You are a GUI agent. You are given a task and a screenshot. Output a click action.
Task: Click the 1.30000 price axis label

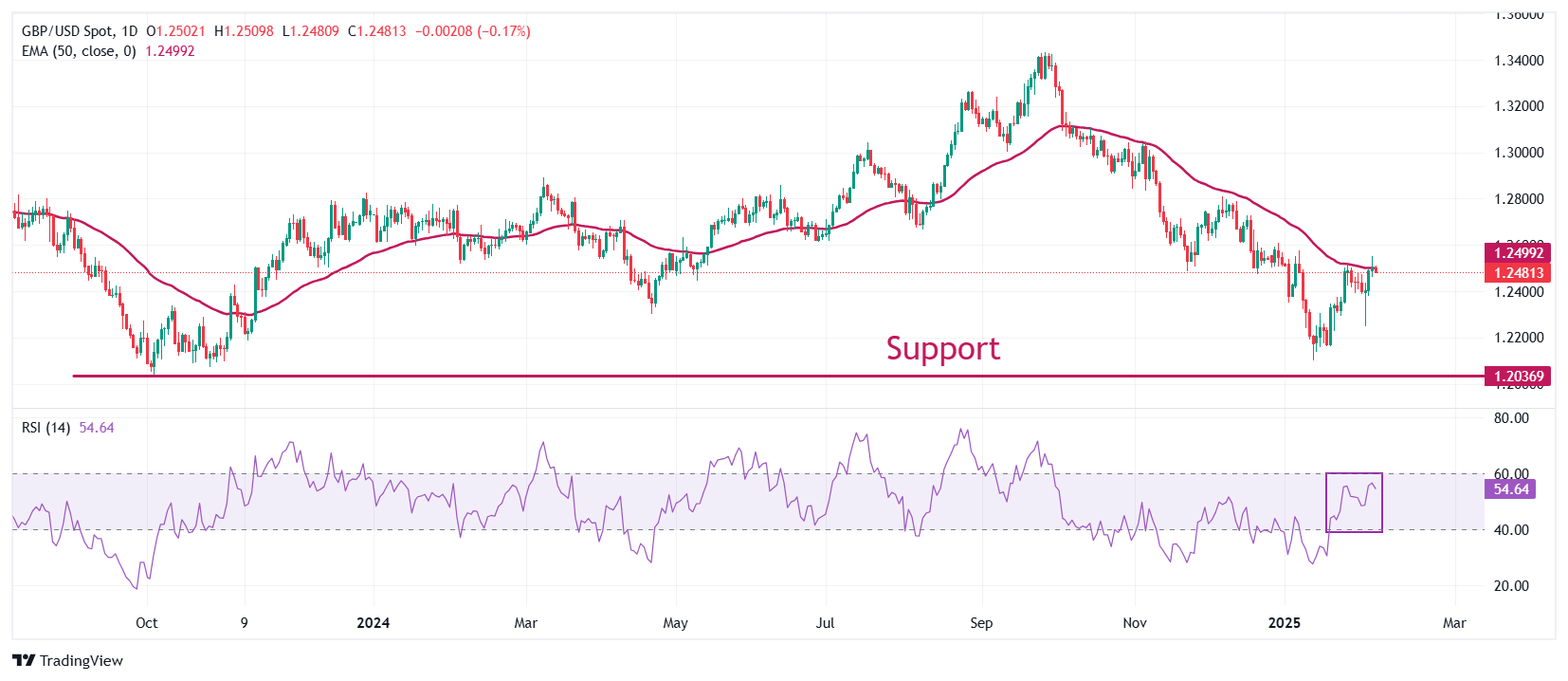(x=1519, y=153)
